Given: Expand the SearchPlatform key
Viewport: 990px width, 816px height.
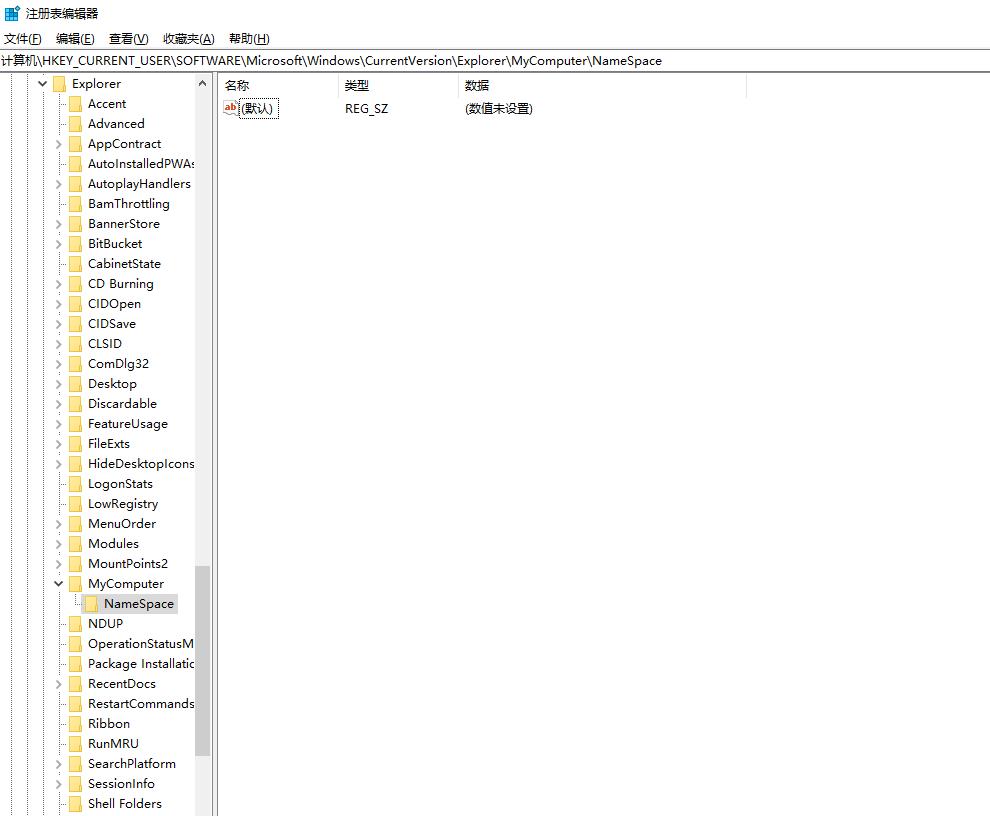Looking at the screenshot, I should click(59, 764).
